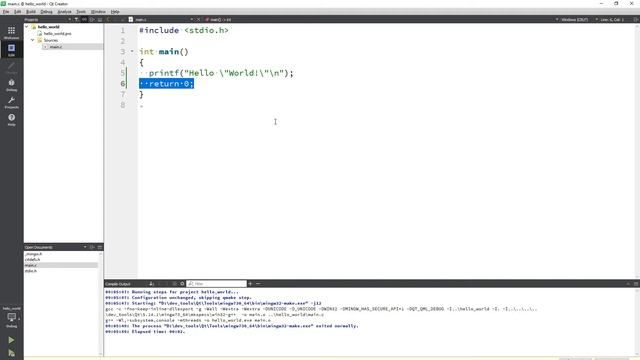Select crtdefs.h in Open Documents
The width and height of the screenshot is (640, 360).
(33, 260)
